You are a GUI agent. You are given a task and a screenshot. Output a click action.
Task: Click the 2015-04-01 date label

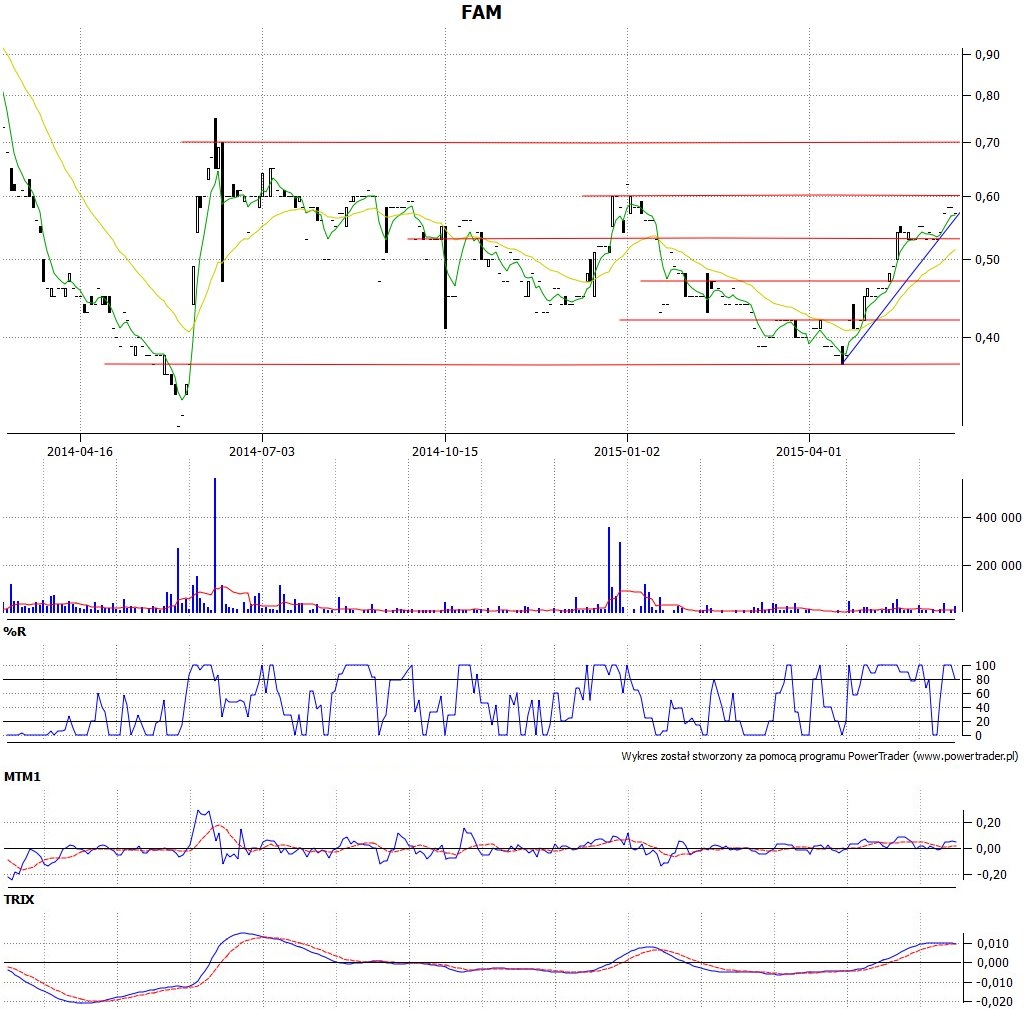click(x=809, y=451)
